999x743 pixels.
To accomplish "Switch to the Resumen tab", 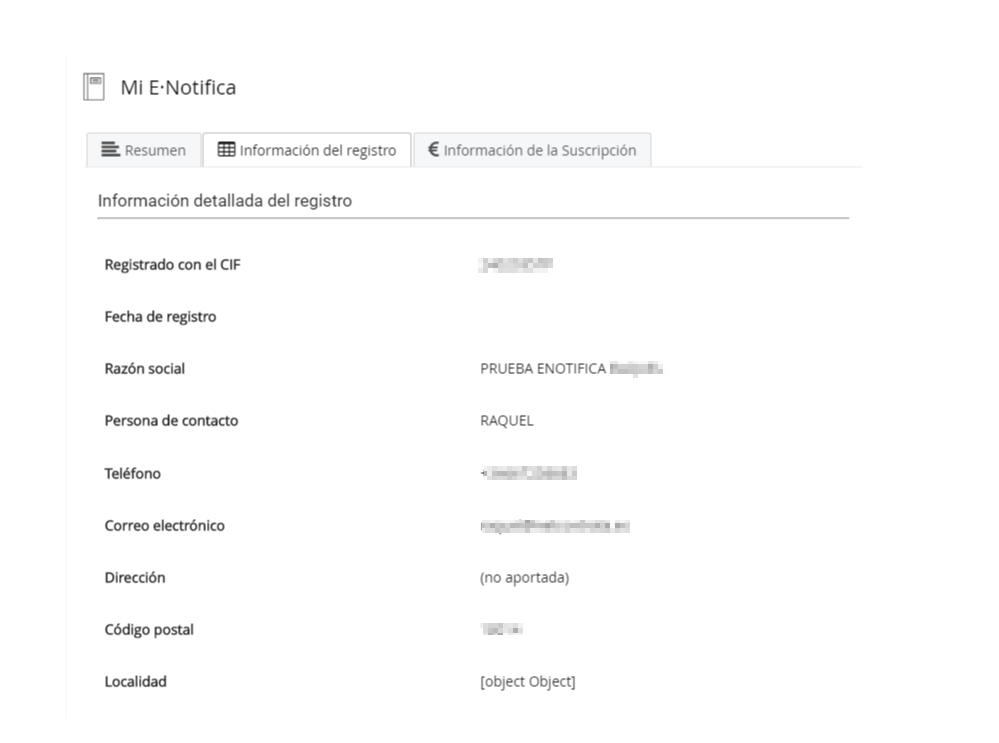I will [x=143, y=151].
